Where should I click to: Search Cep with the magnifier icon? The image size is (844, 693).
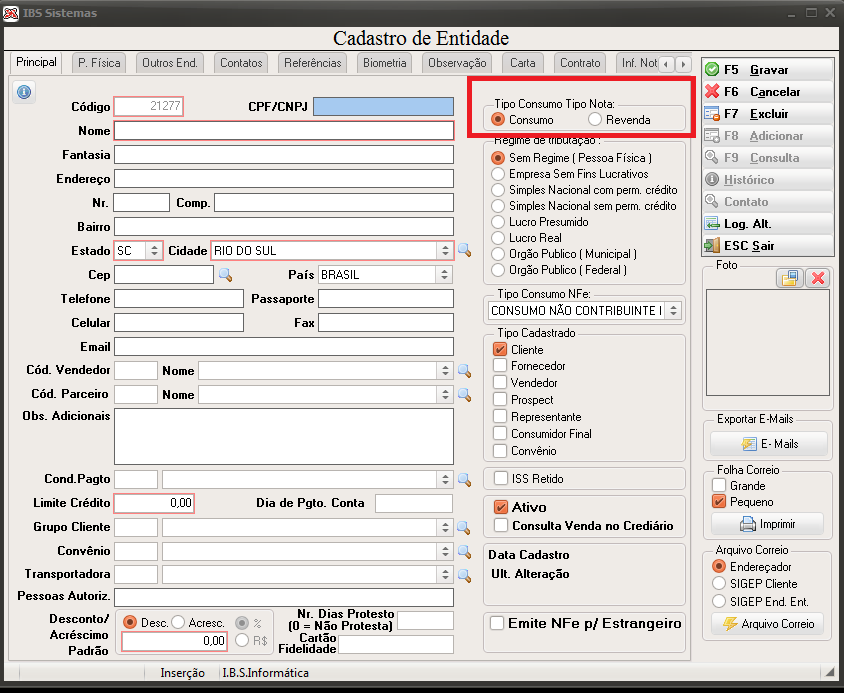[226, 275]
